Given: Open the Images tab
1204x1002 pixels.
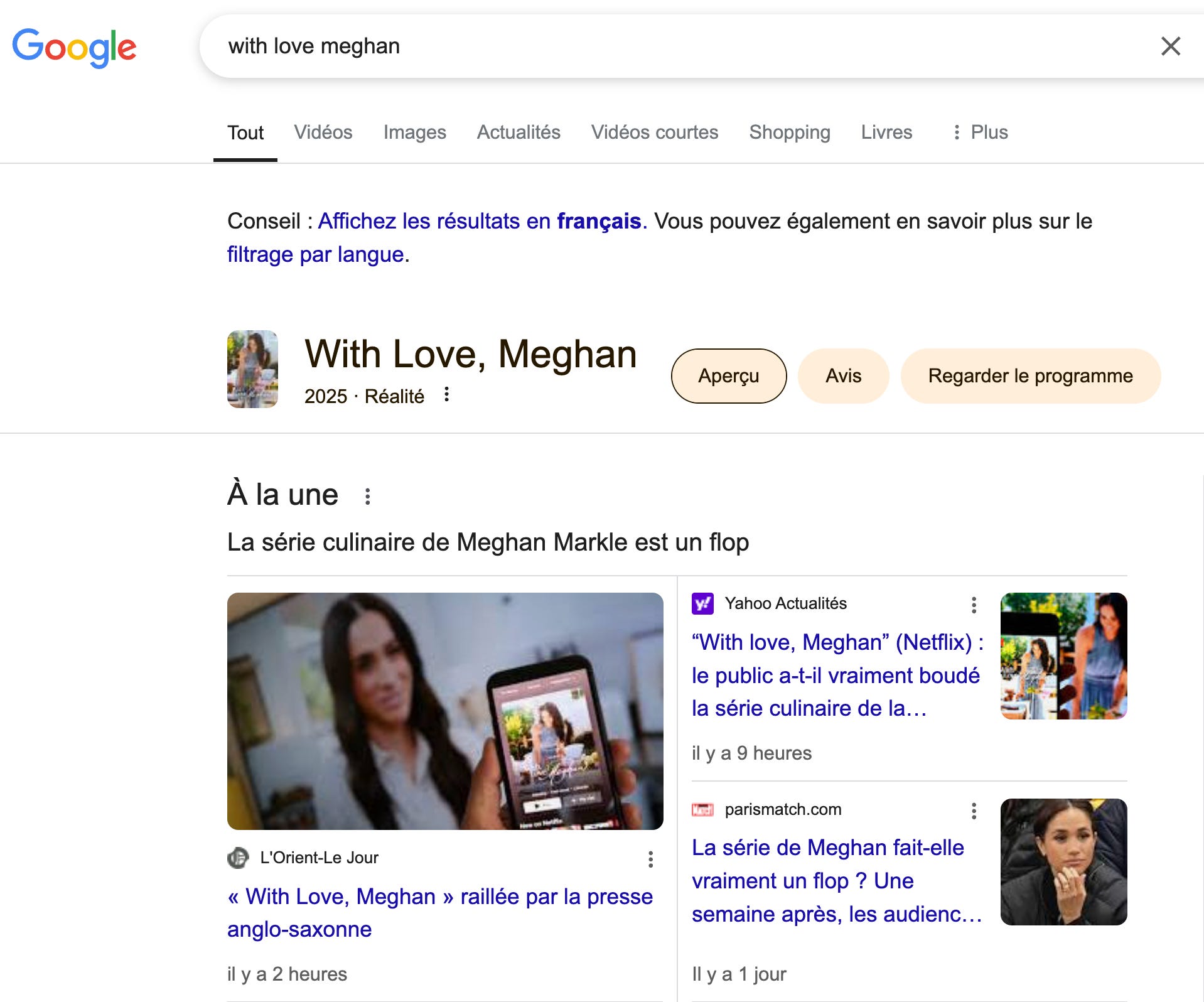Looking at the screenshot, I should coord(415,132).
